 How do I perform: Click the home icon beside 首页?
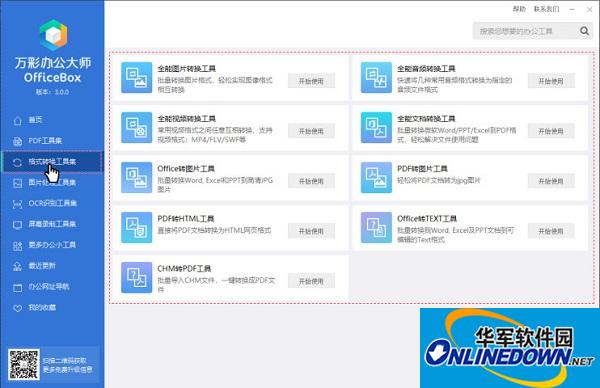[18, 120]
